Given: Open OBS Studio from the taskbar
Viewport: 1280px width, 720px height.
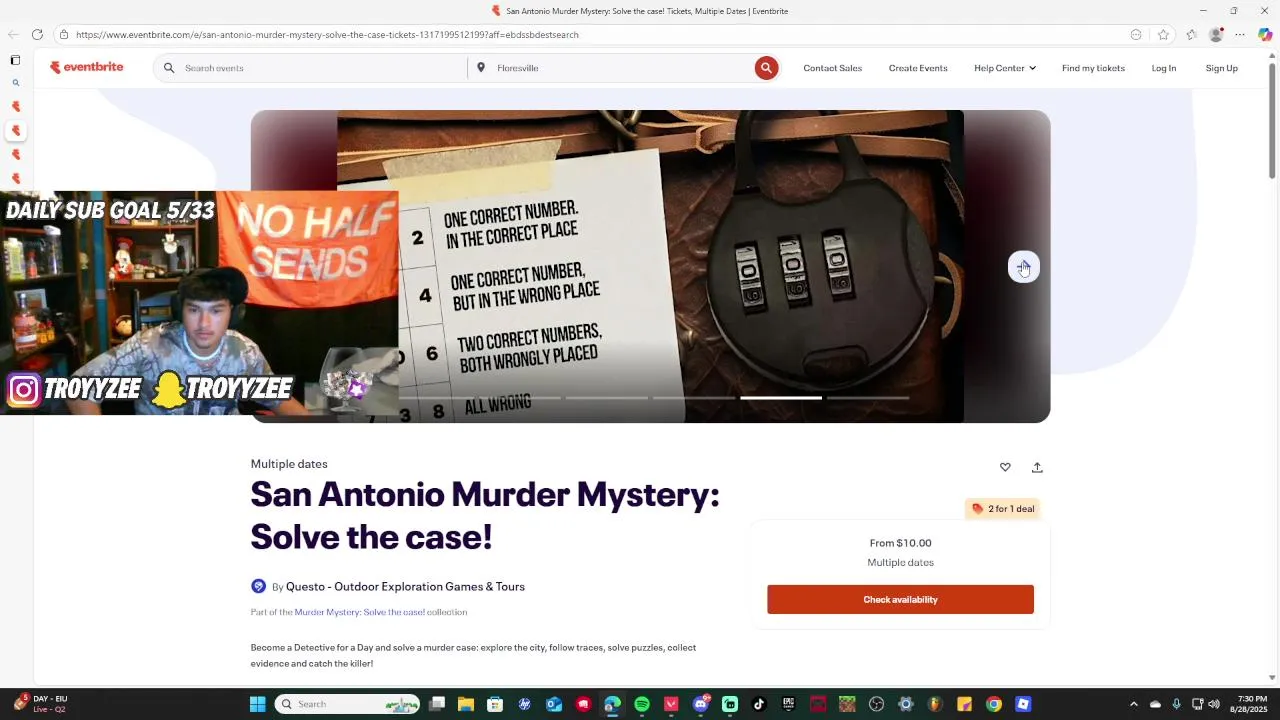Looking at the screenshot, I should [x=877, y=704].
